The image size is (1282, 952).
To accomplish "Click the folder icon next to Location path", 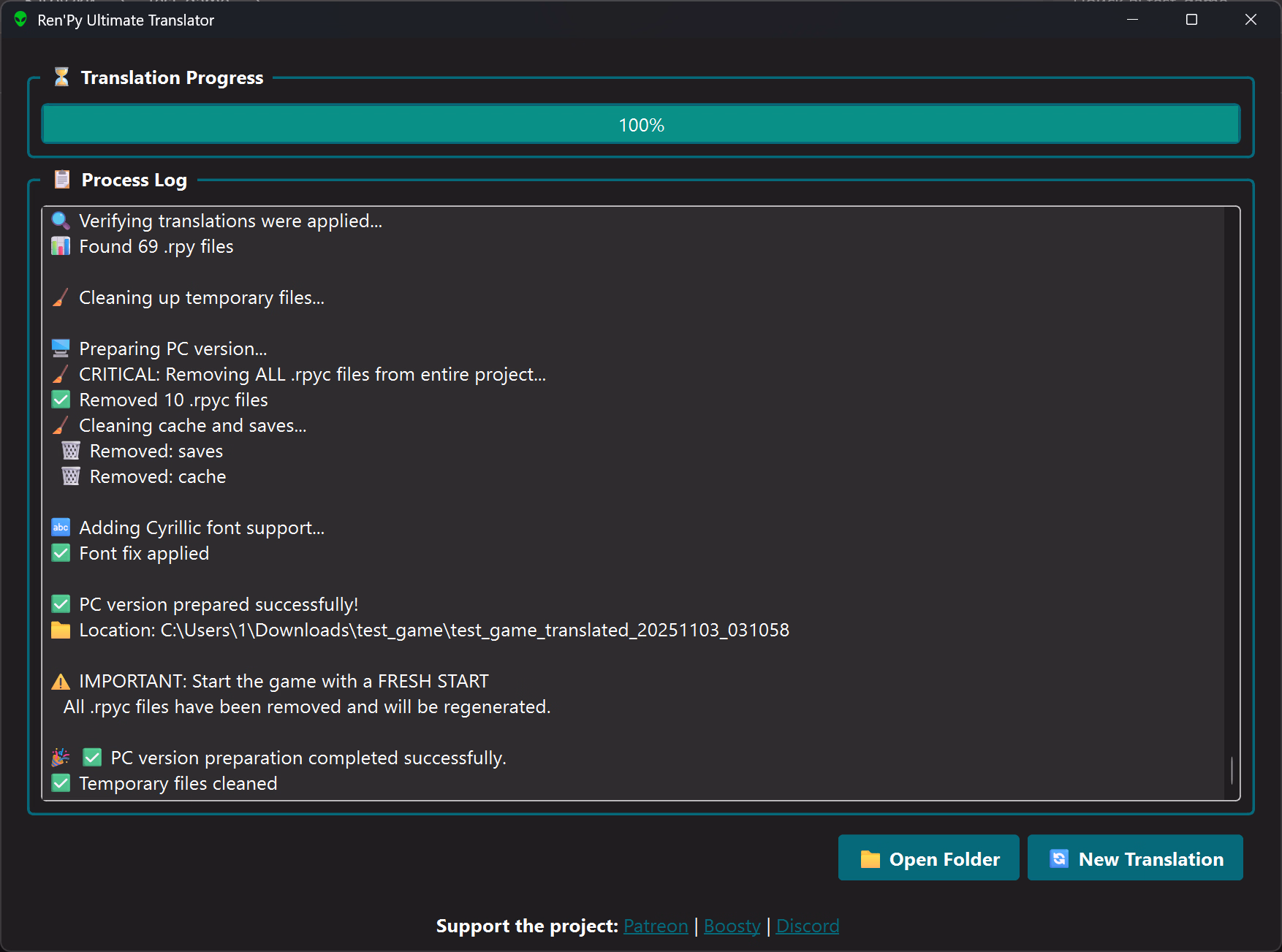I will [61, 630].
